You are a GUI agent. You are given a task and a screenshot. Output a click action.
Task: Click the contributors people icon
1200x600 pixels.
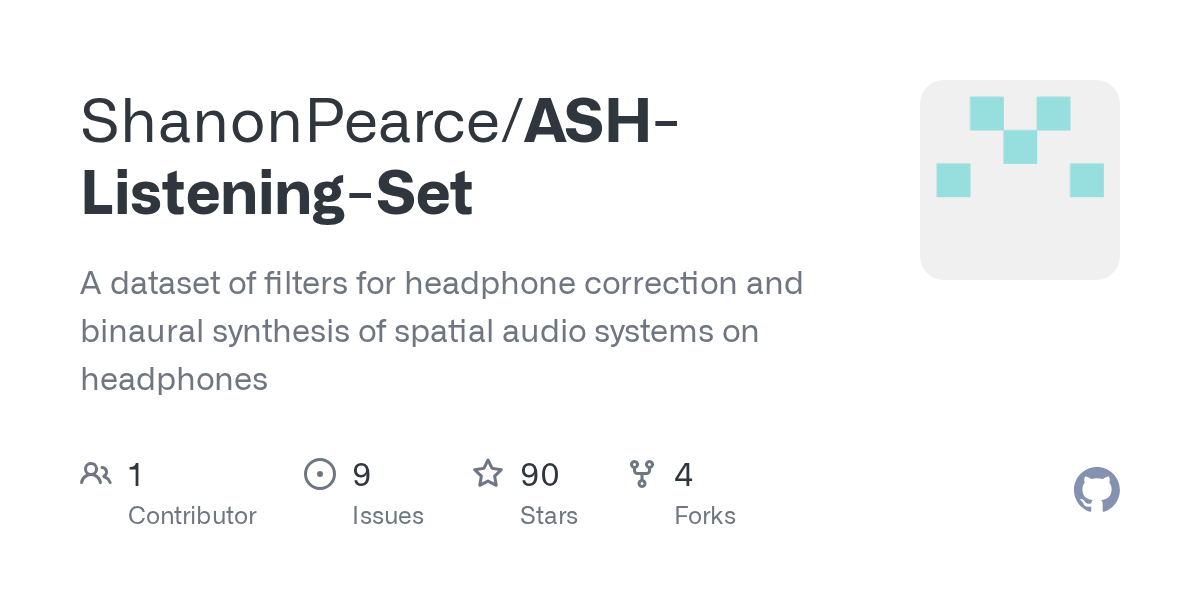96,473
